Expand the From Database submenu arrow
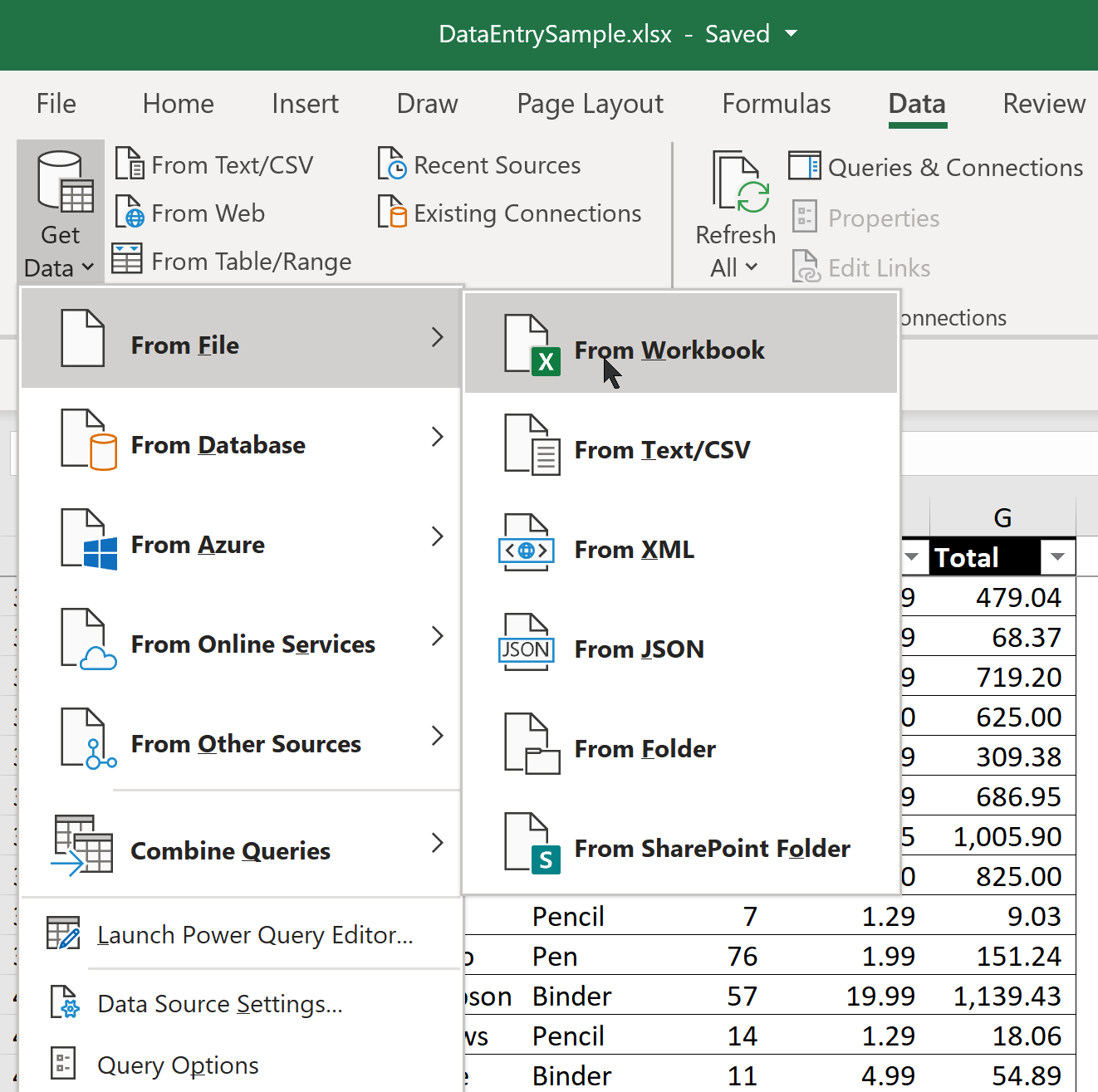Screen dimensions: 1098x1092 438,437
